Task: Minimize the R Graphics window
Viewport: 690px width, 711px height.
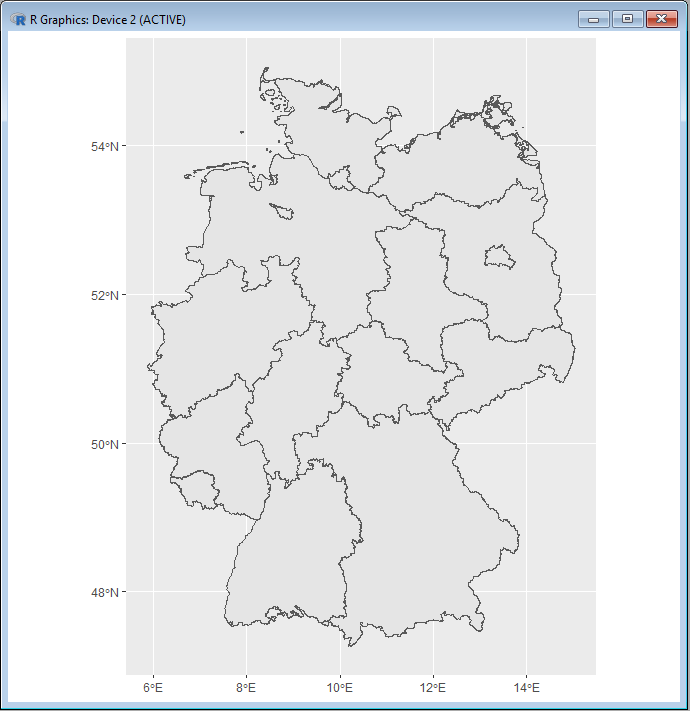Action: 594,19
